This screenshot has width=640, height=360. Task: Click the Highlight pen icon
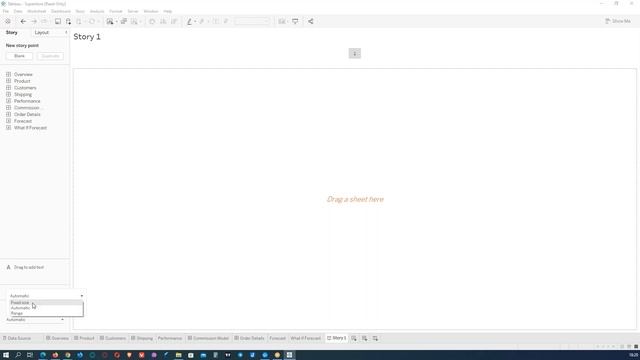pyautogui.click(x=189, y=21)
